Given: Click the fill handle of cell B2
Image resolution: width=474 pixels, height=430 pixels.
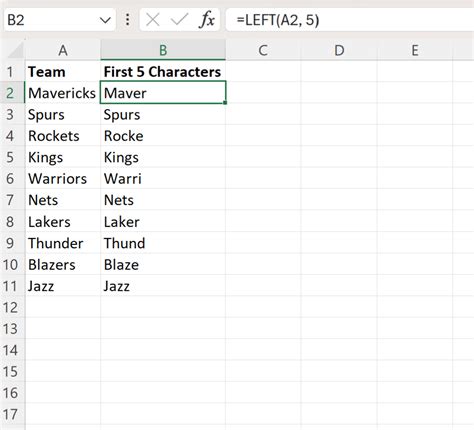Looking at the screenshot, I should coord(225,103).
